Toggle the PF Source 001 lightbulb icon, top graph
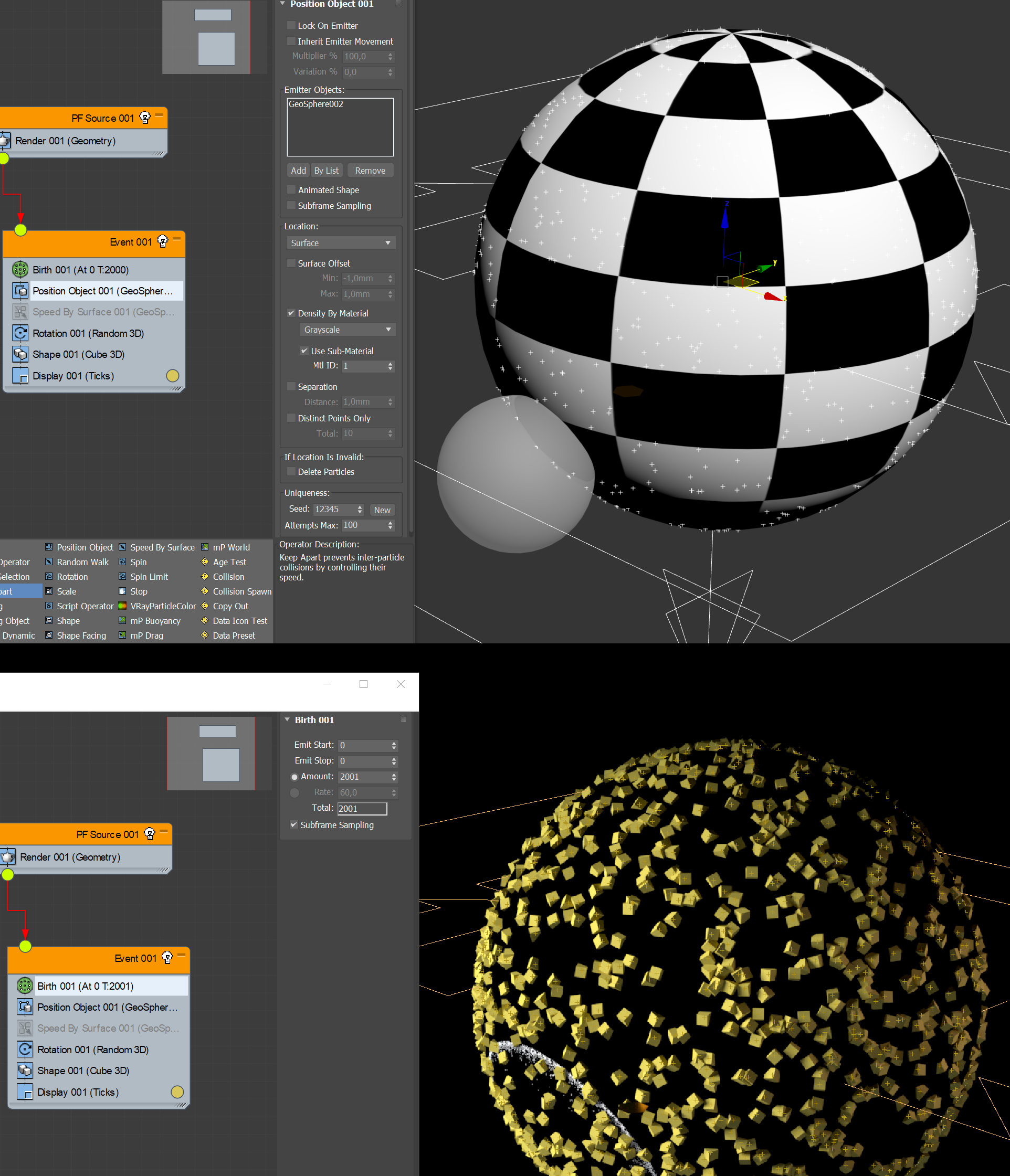The width and height of the screenshot is (1010, 1176). pos(145,118)
